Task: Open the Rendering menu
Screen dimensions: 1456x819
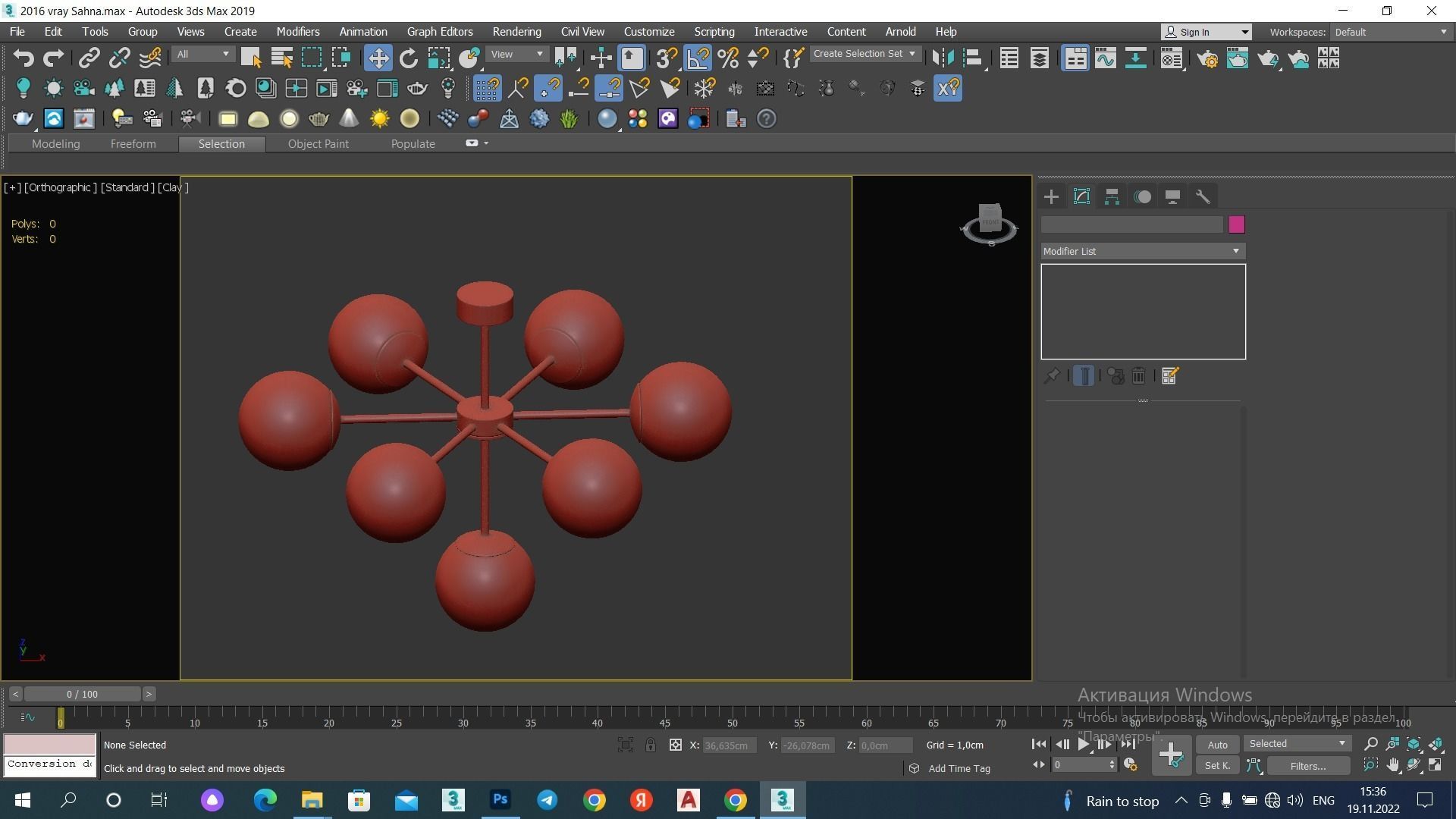Action: (x=516, y=32)
